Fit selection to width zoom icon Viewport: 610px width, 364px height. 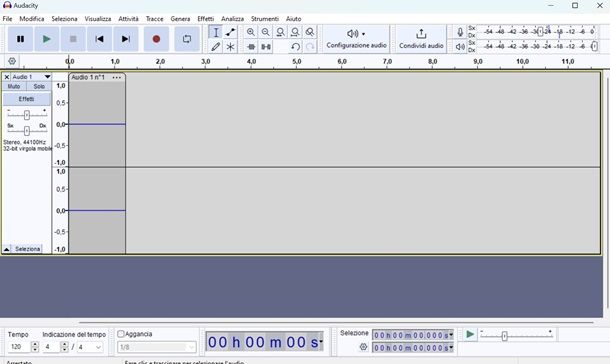[280, 32]
